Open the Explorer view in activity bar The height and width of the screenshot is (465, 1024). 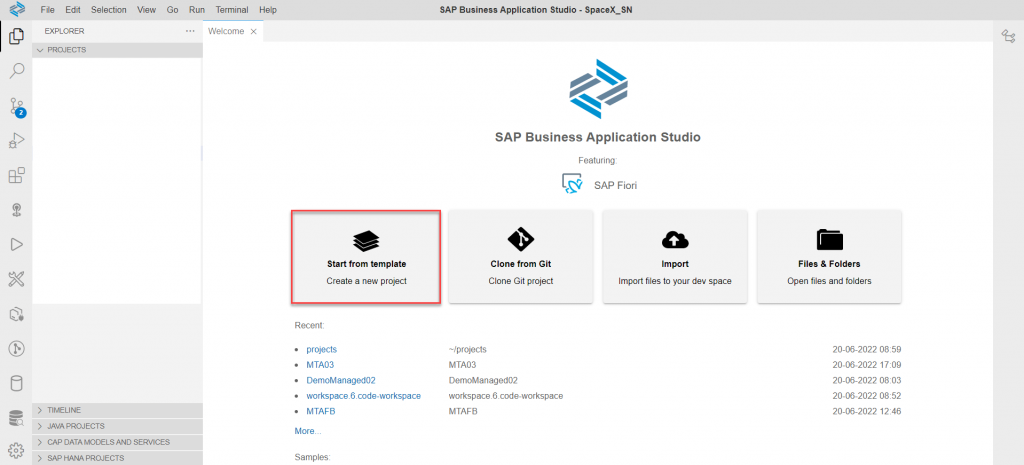(16, 37)
